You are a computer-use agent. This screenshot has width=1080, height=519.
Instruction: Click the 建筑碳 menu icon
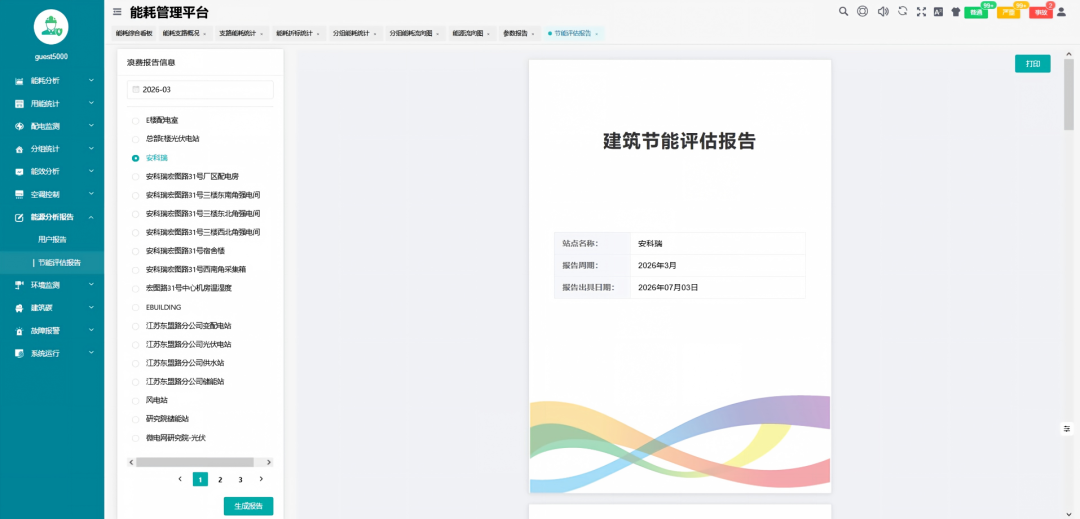point(19,308)
